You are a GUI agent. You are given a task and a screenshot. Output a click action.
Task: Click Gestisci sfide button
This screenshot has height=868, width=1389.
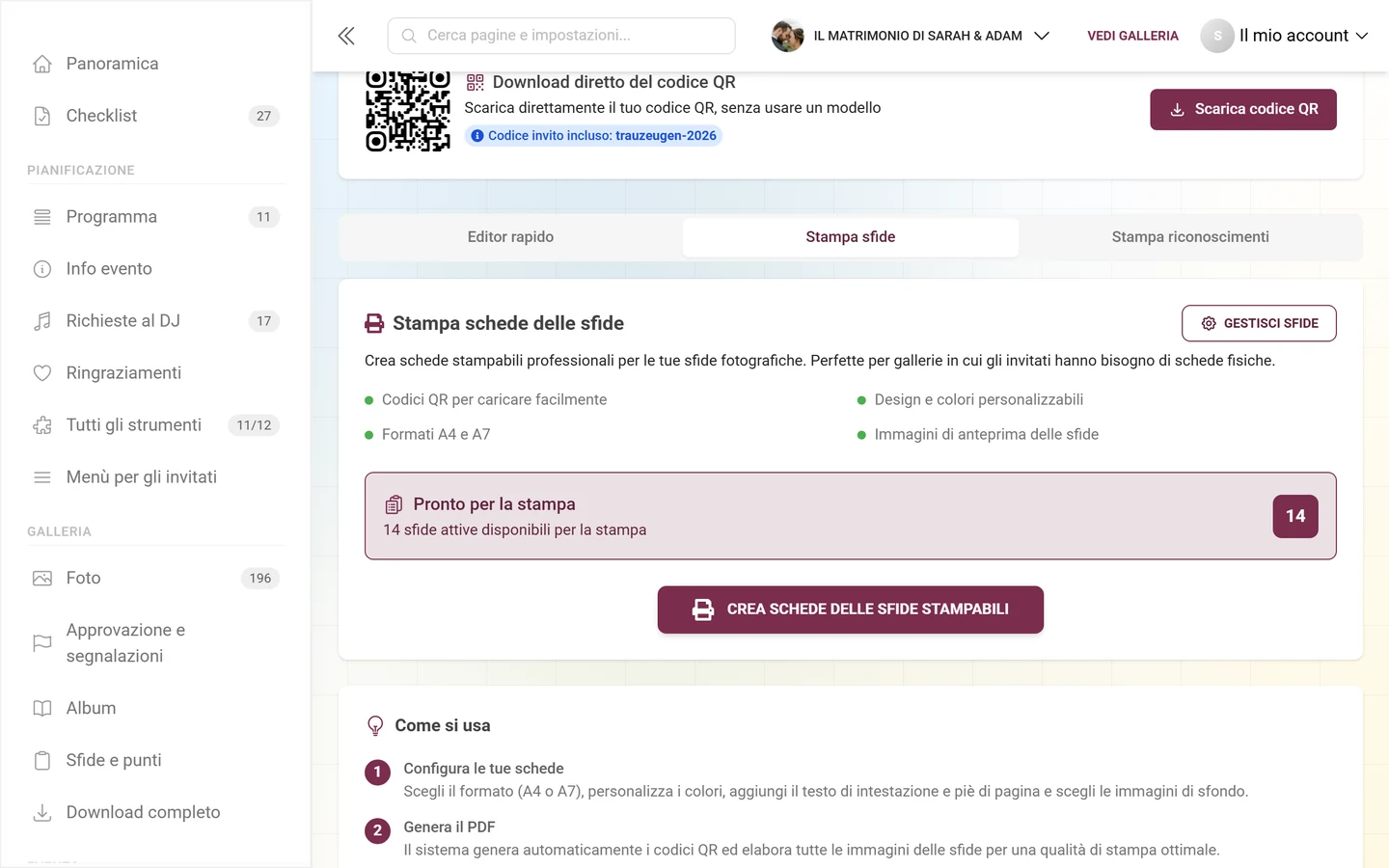1259,323
